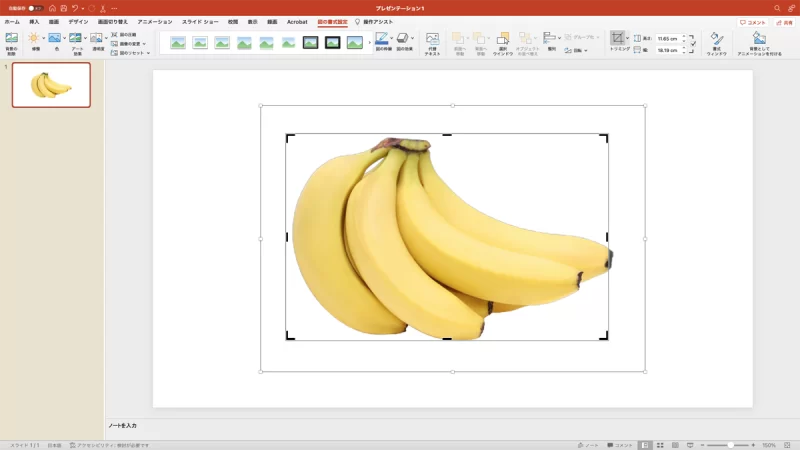The width and height of the screenshot is (800, 450).
Task: Click the zoom slider in status bar
Action: pos(730,445)
